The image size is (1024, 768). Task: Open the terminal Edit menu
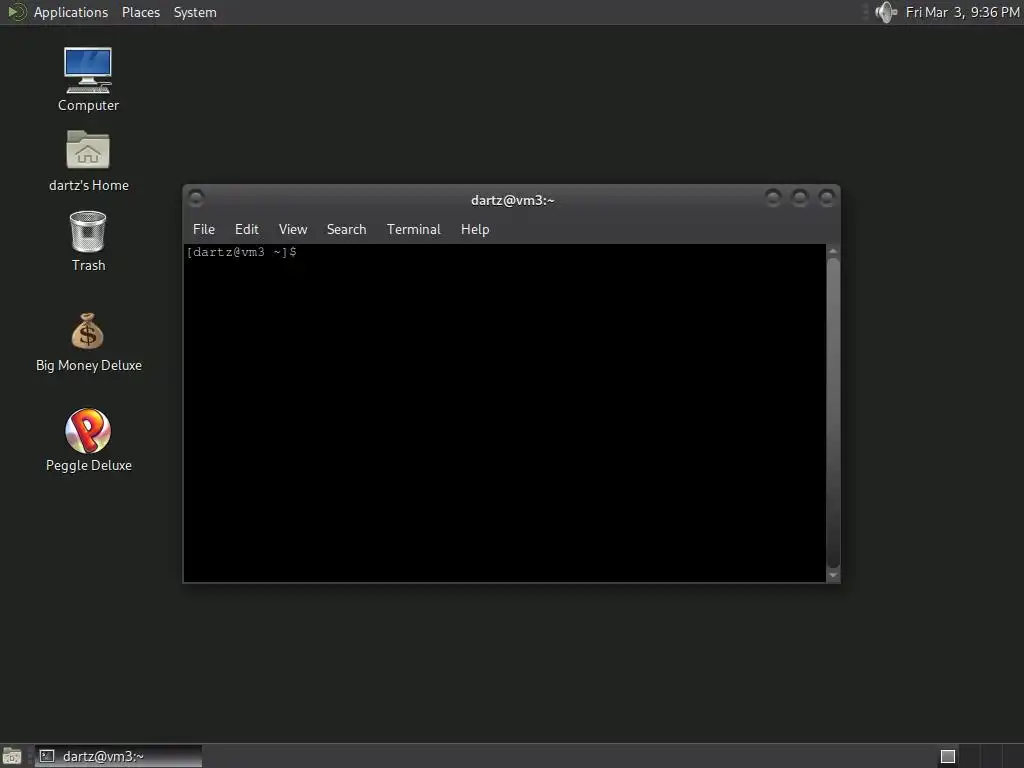point(247,229)
